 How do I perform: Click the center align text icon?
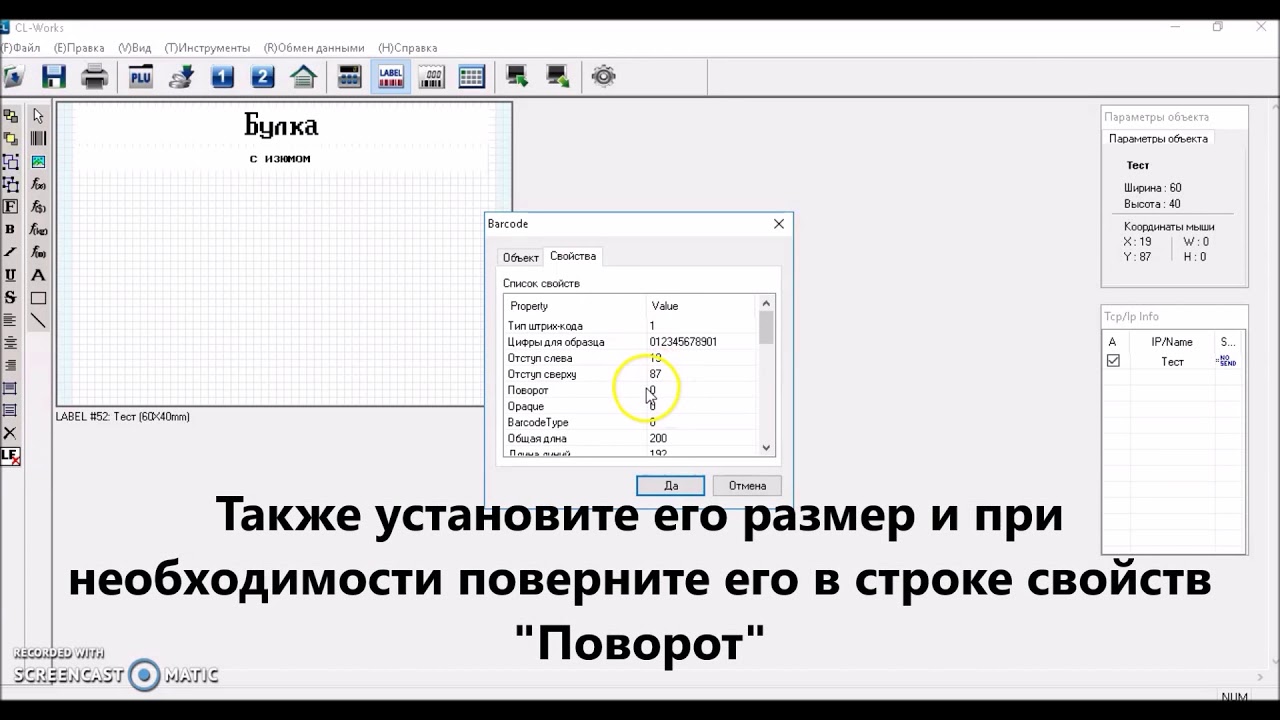tap(10, 343)
